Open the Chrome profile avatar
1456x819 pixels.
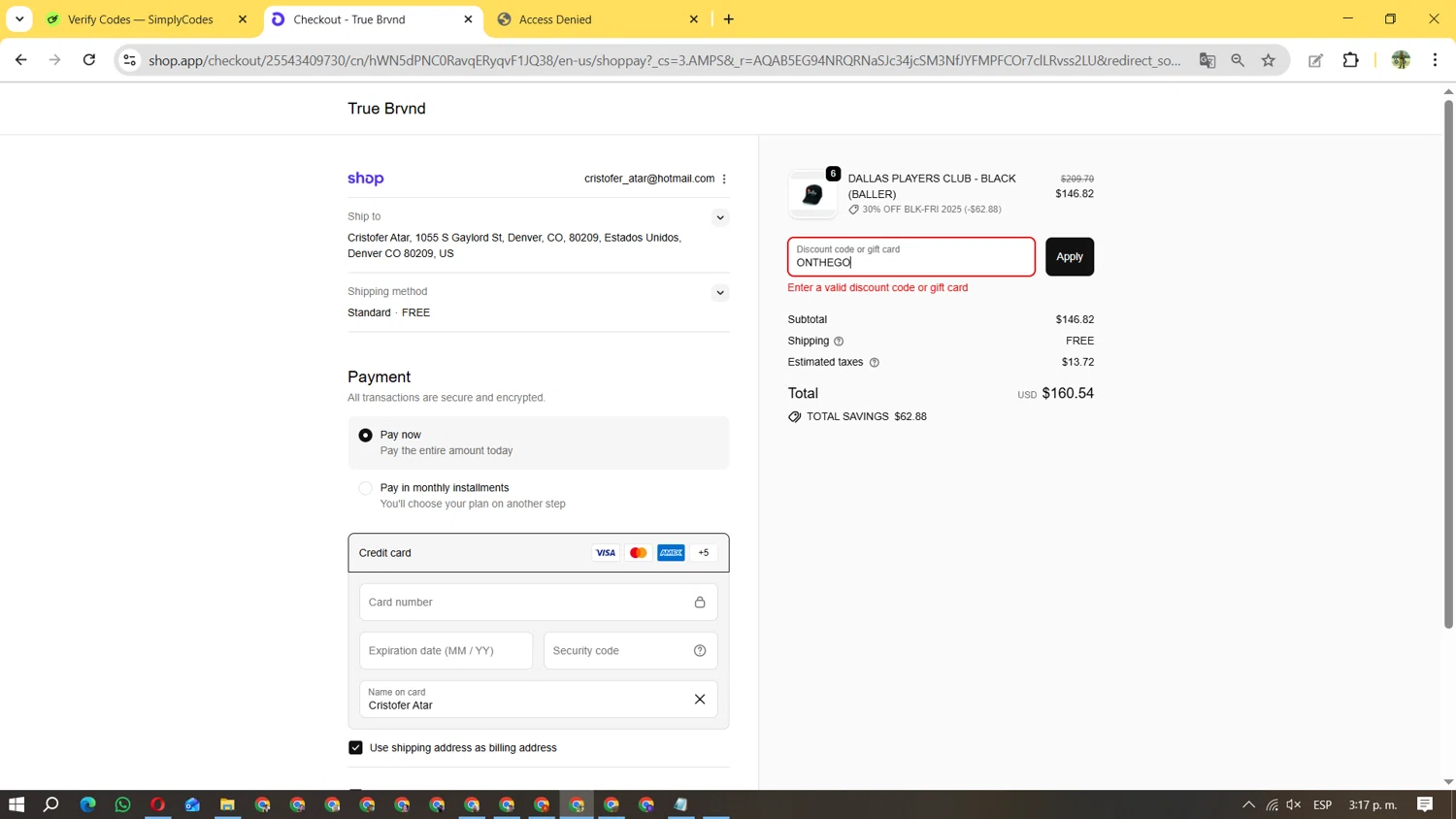click(1401, 60)
